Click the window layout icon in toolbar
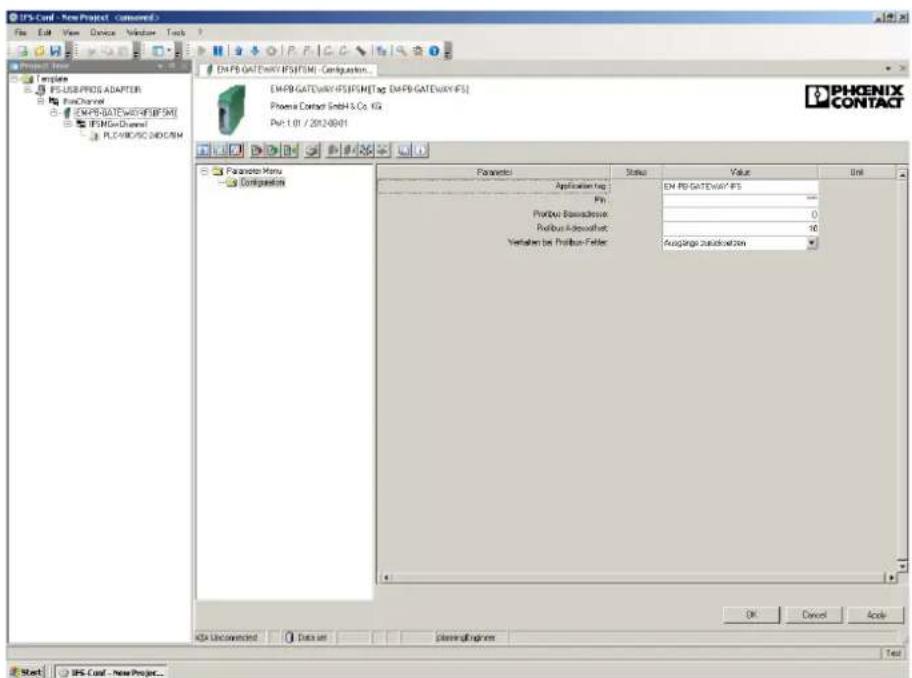 (159, 51)
